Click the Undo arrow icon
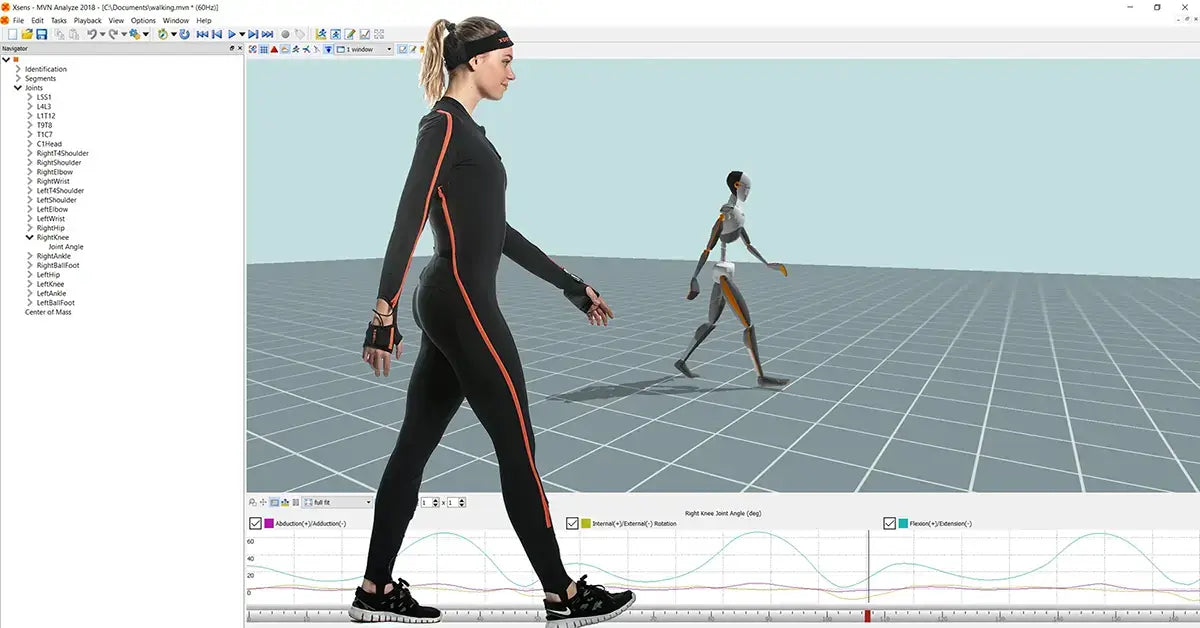This screenshot has height=628, width=1200. (x=91, y=34)
